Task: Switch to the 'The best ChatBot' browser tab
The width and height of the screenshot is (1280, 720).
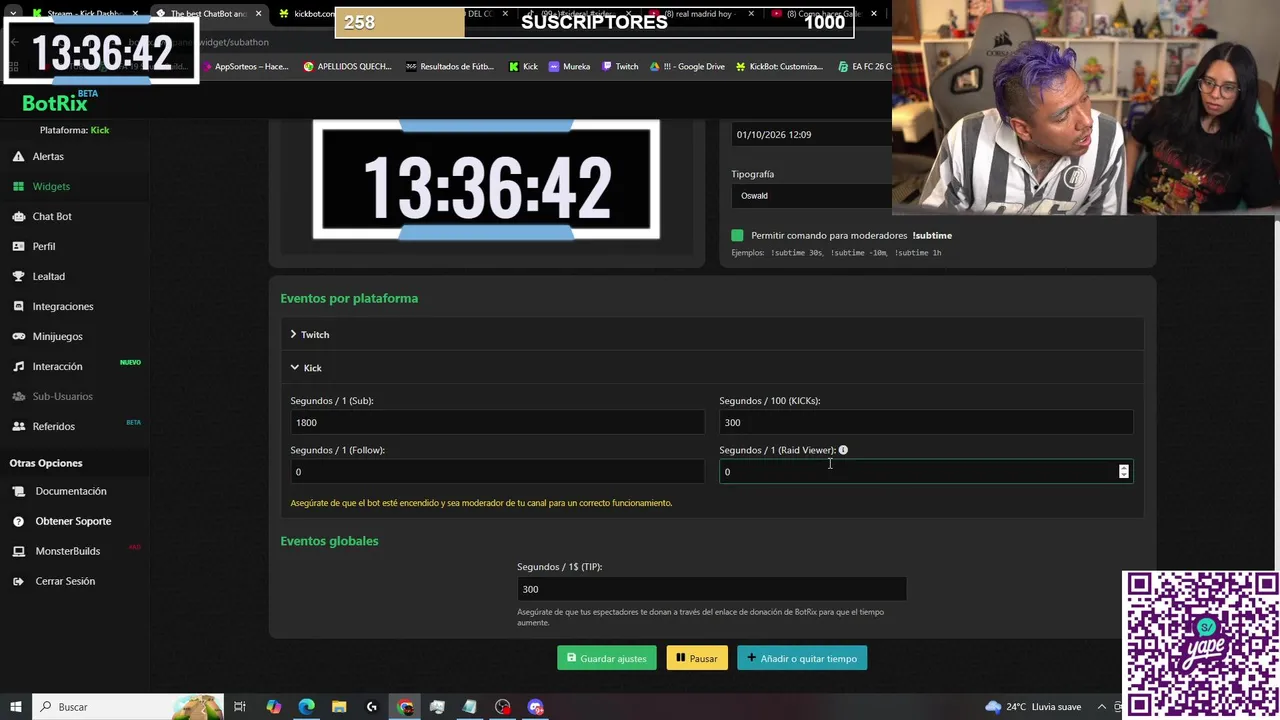Action: coord(208,14)
